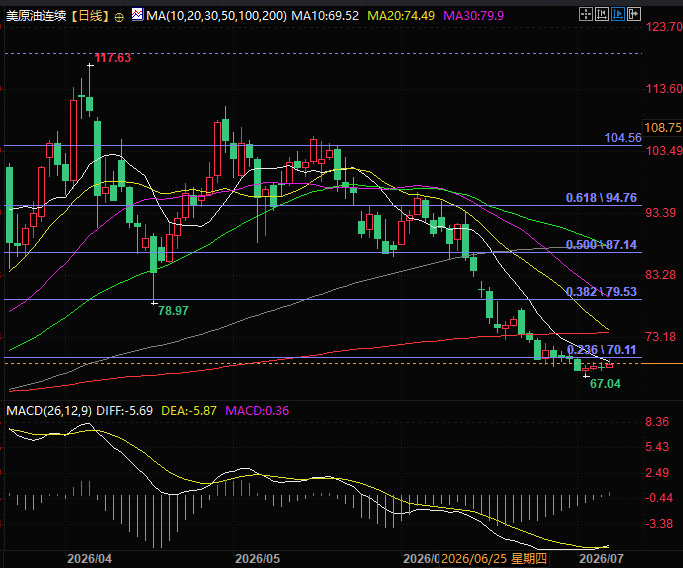The width and height of the screenshot is (683, 568).
Task: Click the 0.382 \ 79.53 Fibonacci label
Action: click(601, 292)
